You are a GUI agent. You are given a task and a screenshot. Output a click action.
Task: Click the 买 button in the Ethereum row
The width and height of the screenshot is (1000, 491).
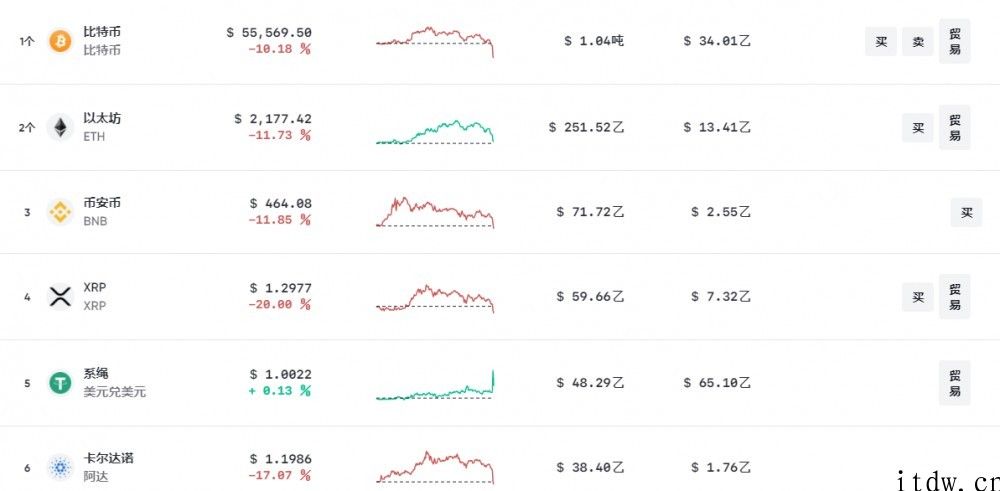click(x=918, y=128)
